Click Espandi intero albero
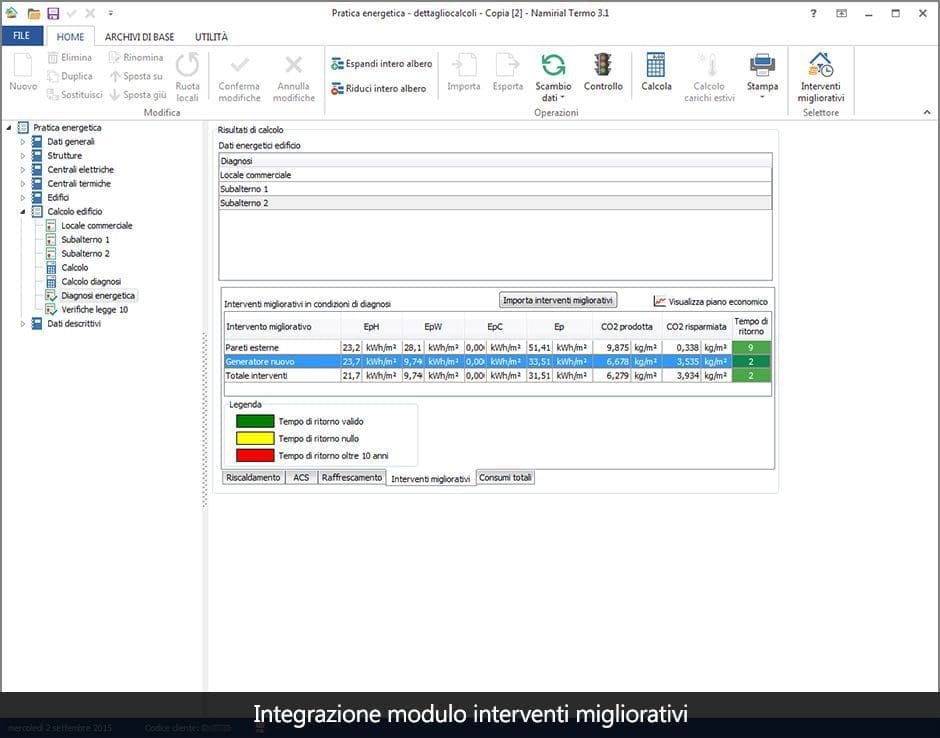This screenshot has height=738, width=940. click(x=381, y=64)
